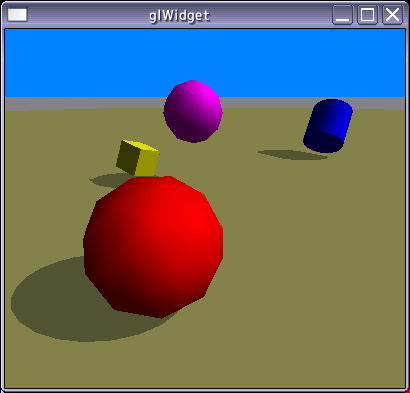410x393 pixels.
Task: Pick the magenta floating sphere
Action: pyautogui.click(x=193, y=111)
